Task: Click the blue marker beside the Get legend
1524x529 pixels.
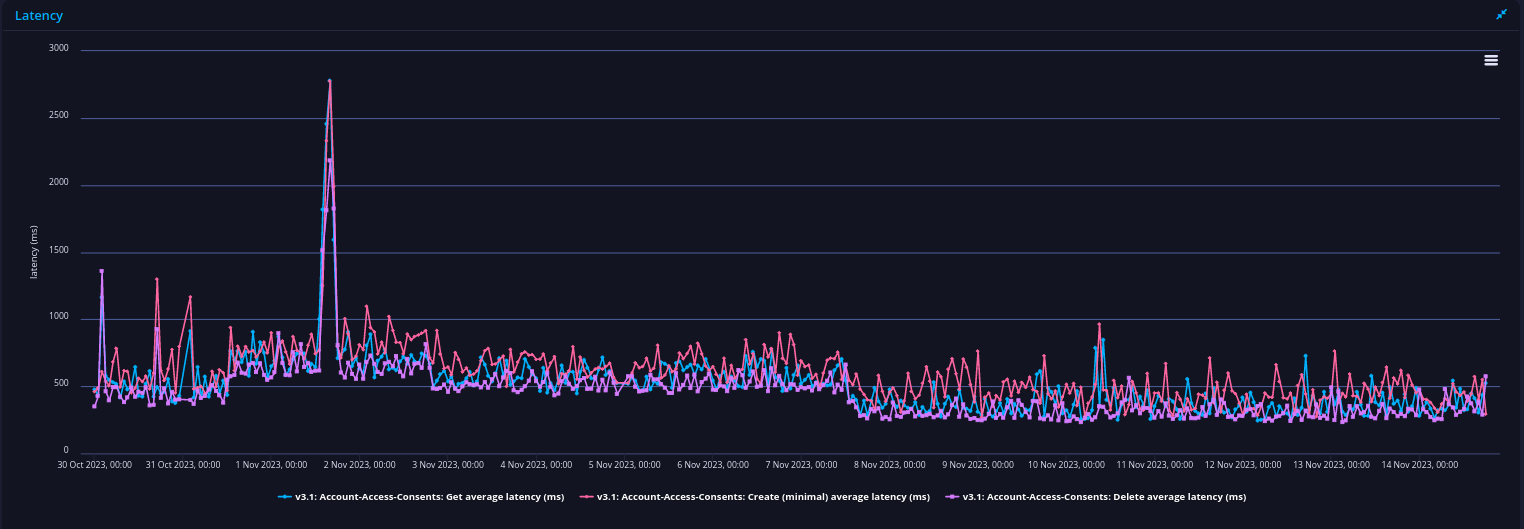Action: pyautogui.click(x=286, y=497)
